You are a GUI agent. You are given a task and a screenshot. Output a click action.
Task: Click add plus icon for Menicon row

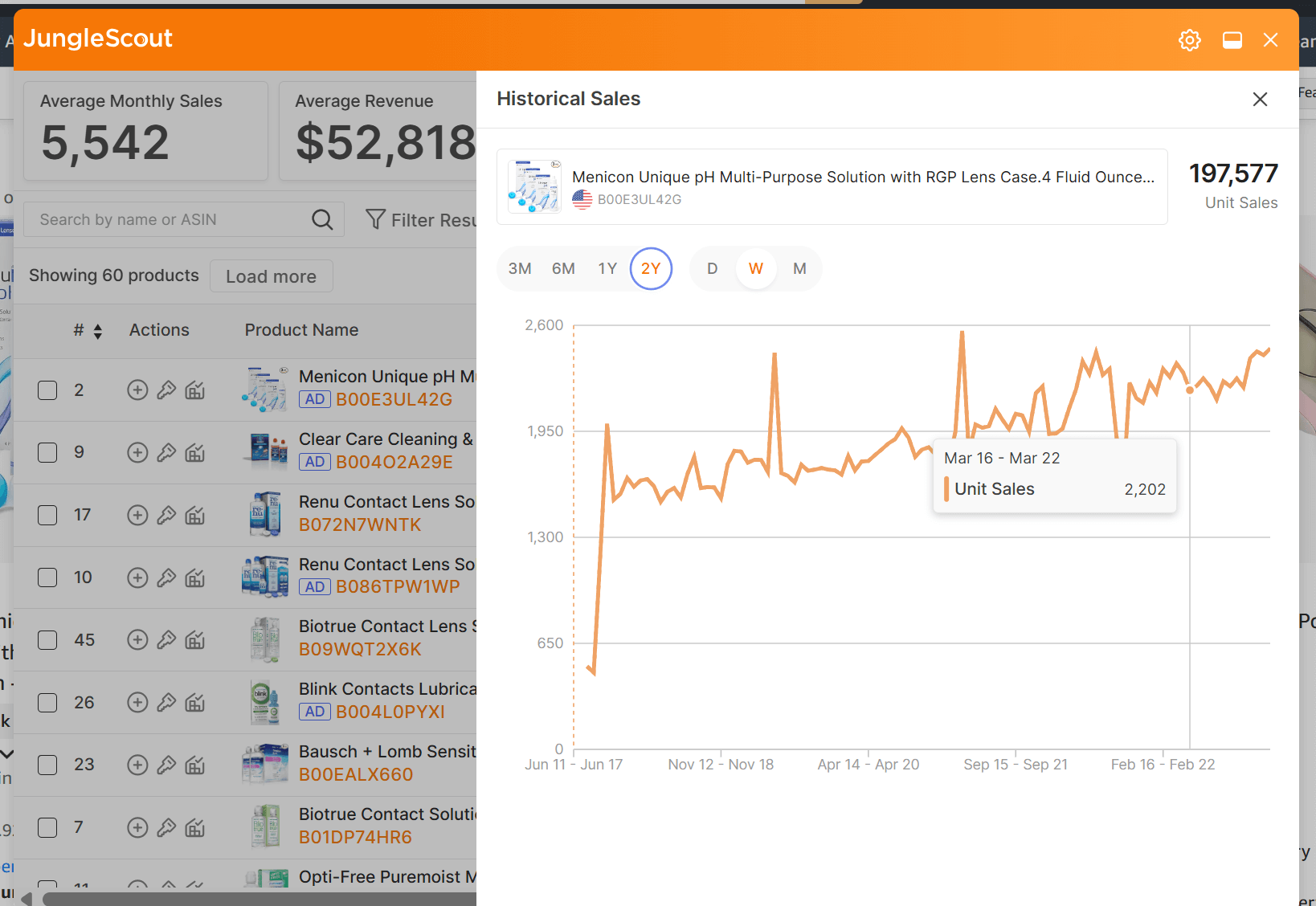pyautogui.click(x=137, y=390)
